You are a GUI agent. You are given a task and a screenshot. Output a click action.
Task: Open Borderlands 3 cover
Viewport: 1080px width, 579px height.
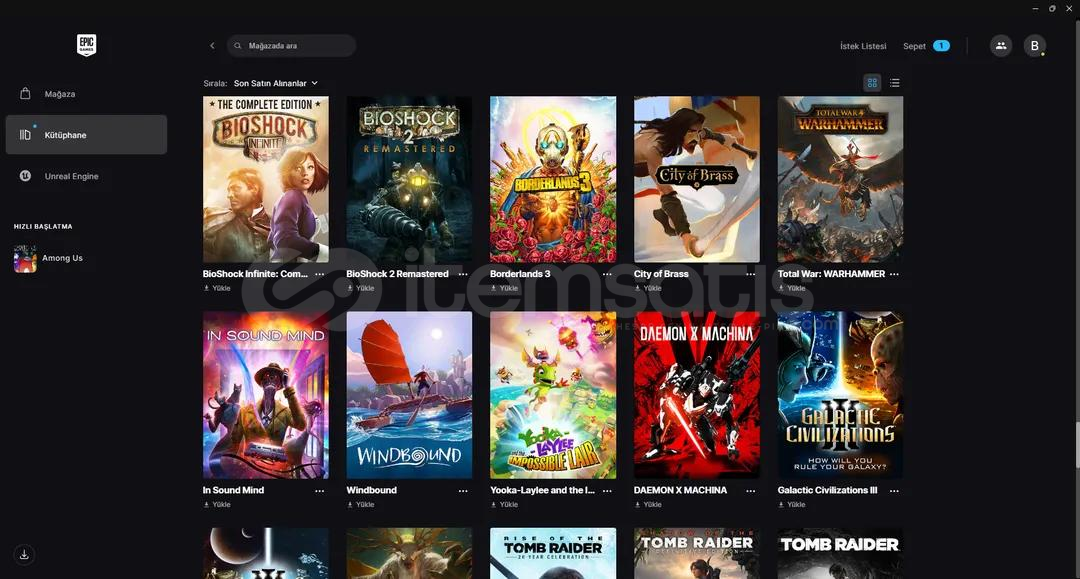(553, 179)
